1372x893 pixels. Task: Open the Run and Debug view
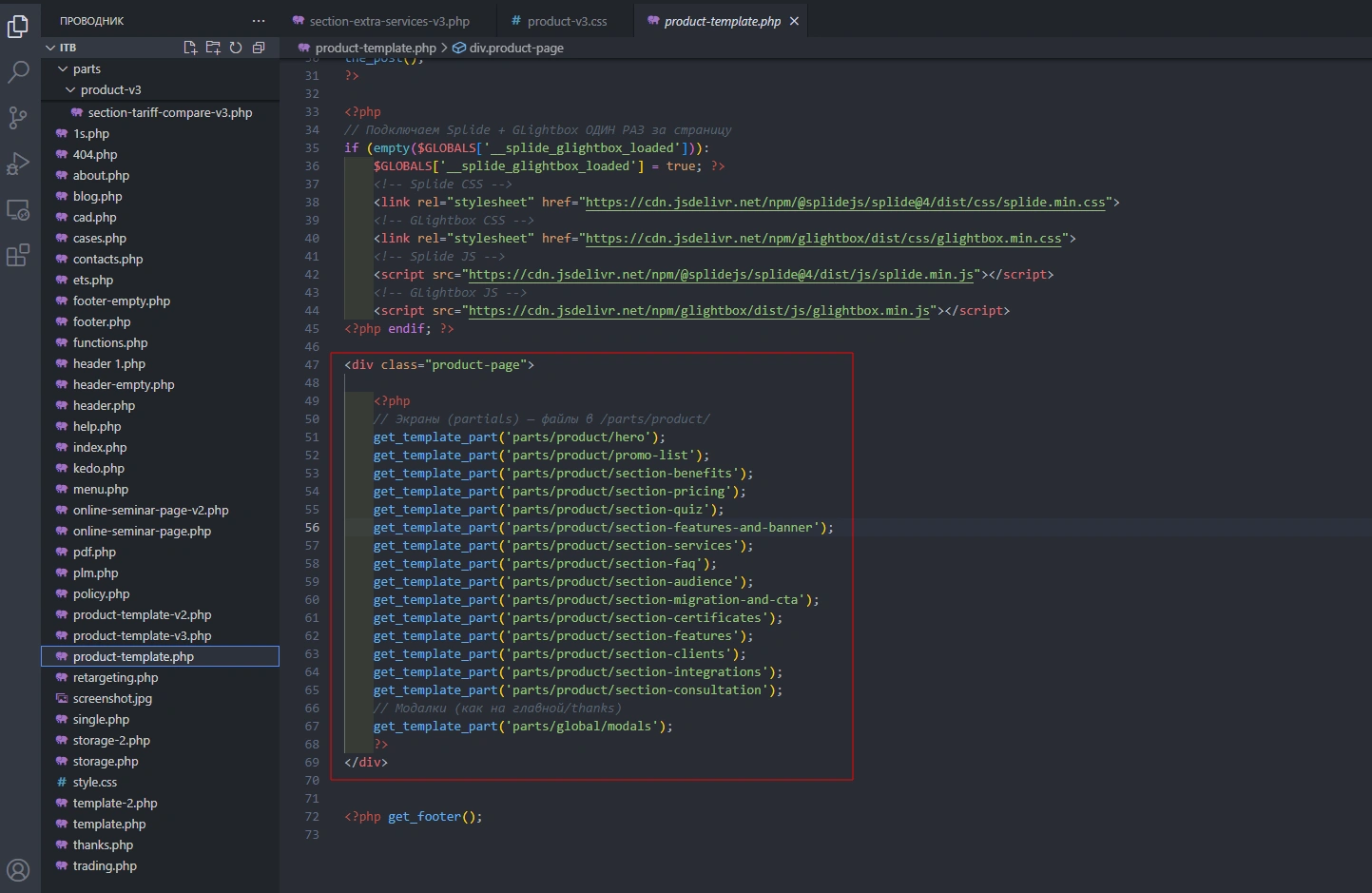click(18, 164)
